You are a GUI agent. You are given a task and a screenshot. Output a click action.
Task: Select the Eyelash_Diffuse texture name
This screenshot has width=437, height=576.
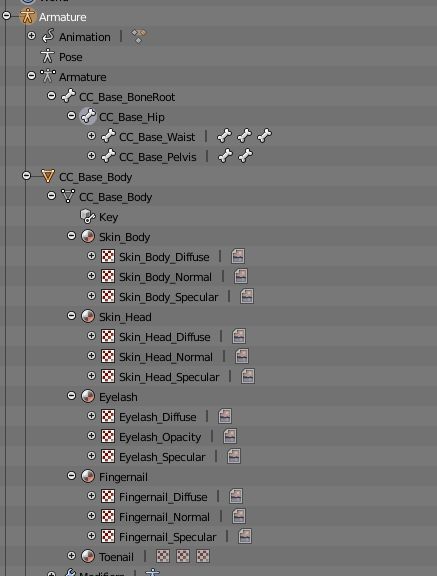click(158, 417)
